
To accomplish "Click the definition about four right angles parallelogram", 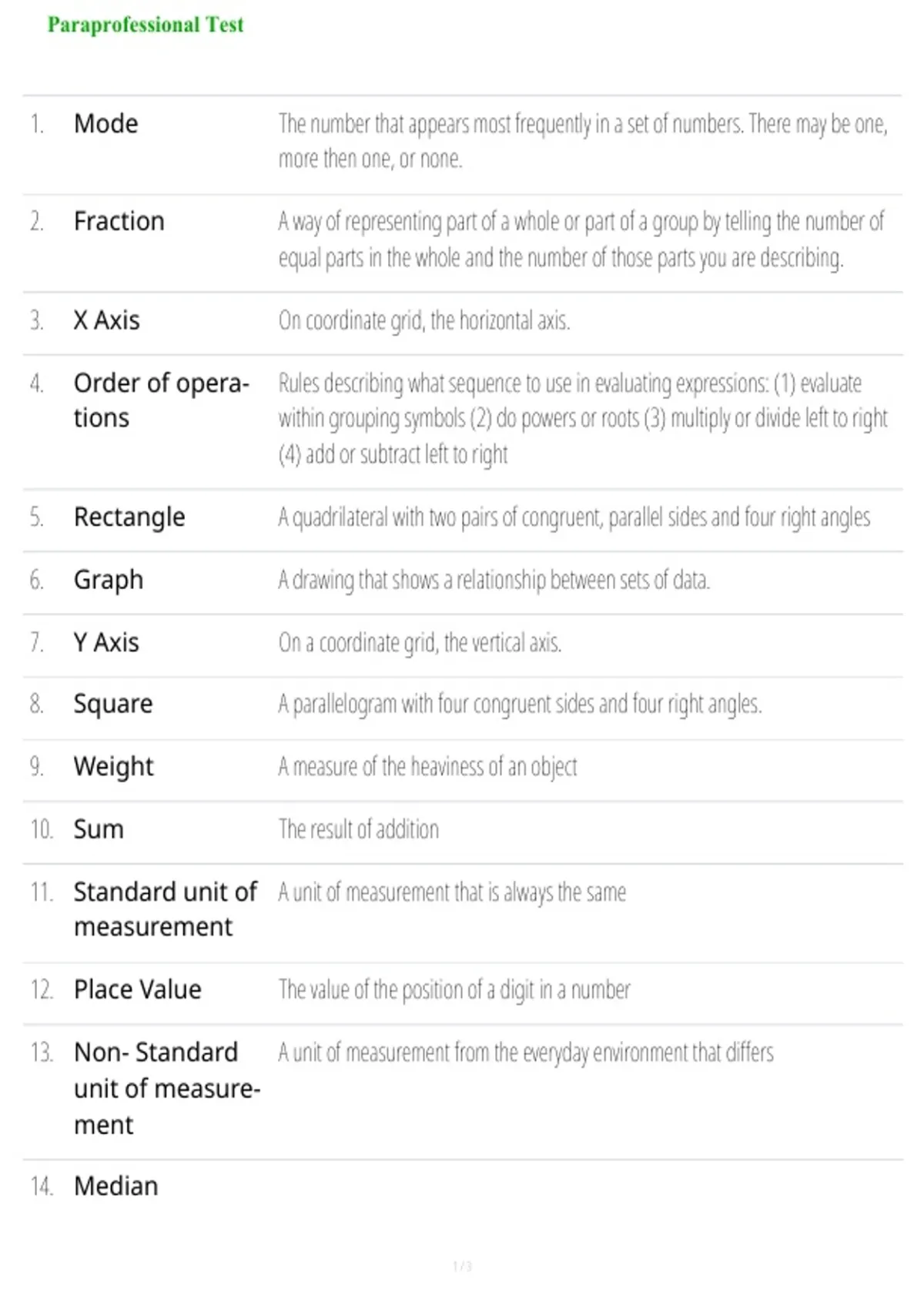I will pyautogui.click(x=521, y=705).
